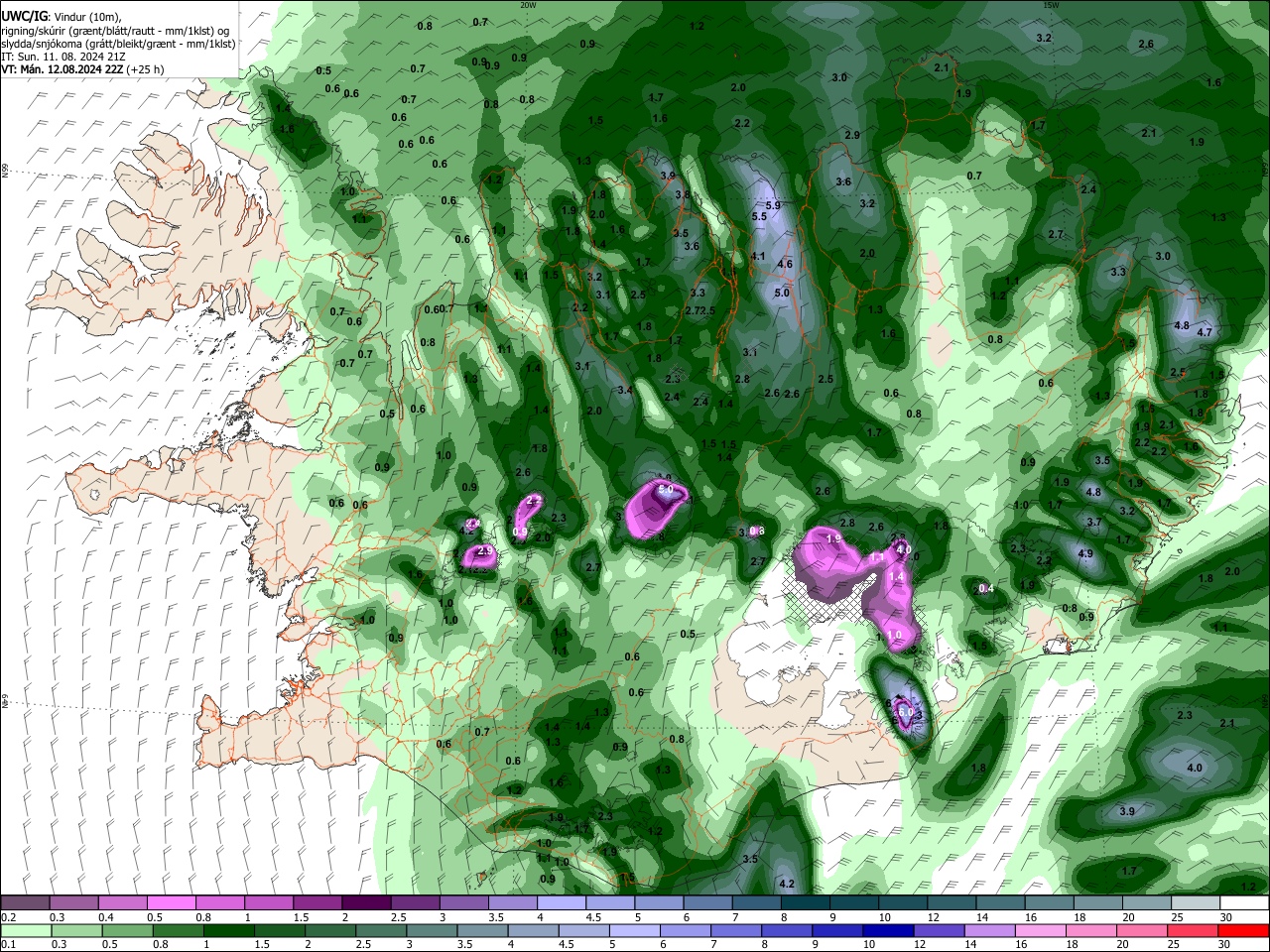Select the 0.4 value in the white patch
The height and width of the screenshot is (952, 1270).
pos(986,589)
